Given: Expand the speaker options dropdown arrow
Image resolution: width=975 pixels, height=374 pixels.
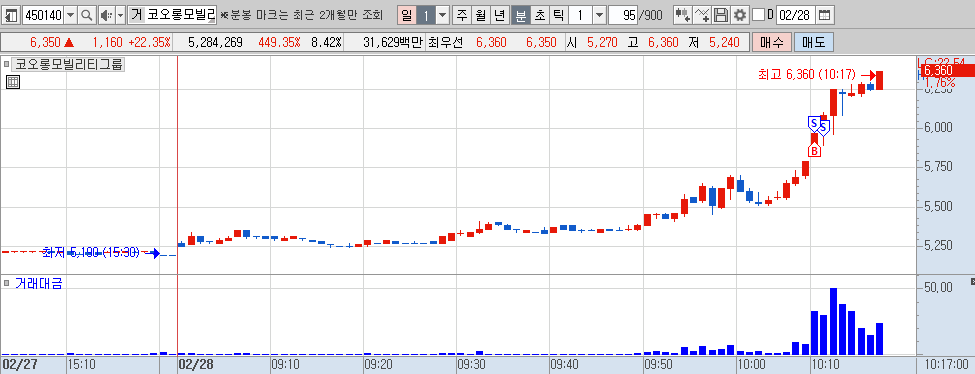Looking at the screenshot, I should pyautogui.click(x=121, y=15).
